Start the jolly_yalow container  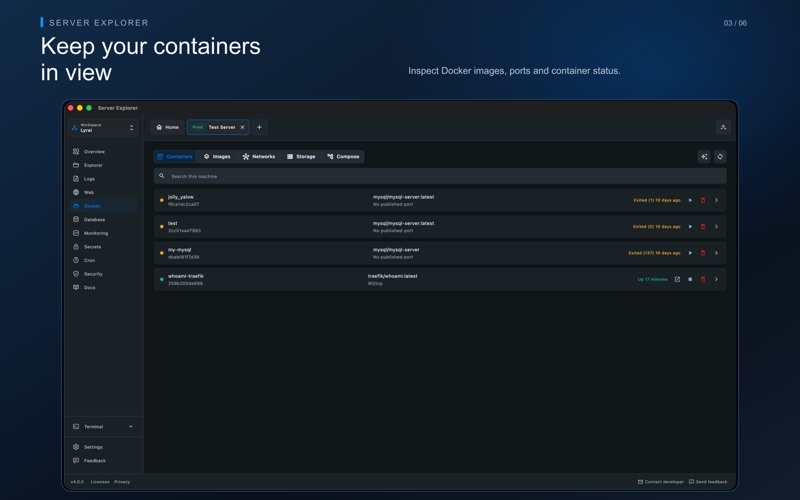point(690,201)
